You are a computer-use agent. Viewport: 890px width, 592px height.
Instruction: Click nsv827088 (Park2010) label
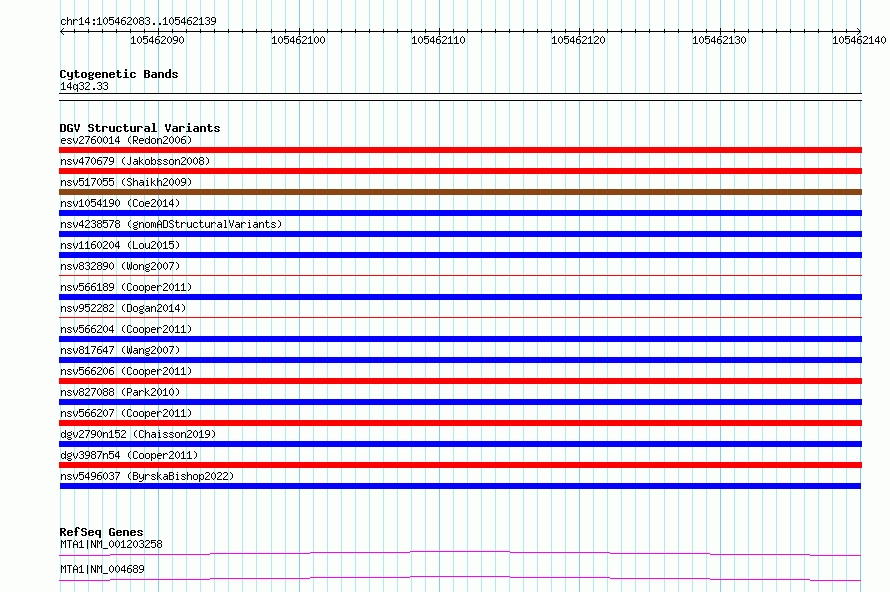120,392
